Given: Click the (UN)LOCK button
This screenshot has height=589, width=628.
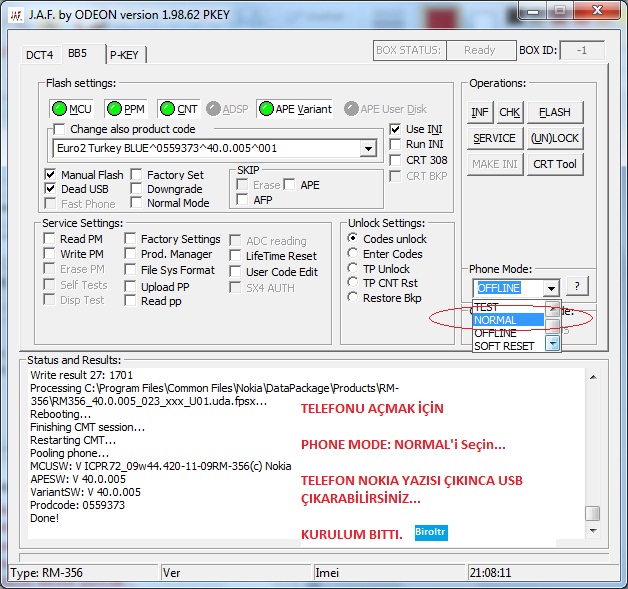Looking at the screenshot, I should [555, 138].
